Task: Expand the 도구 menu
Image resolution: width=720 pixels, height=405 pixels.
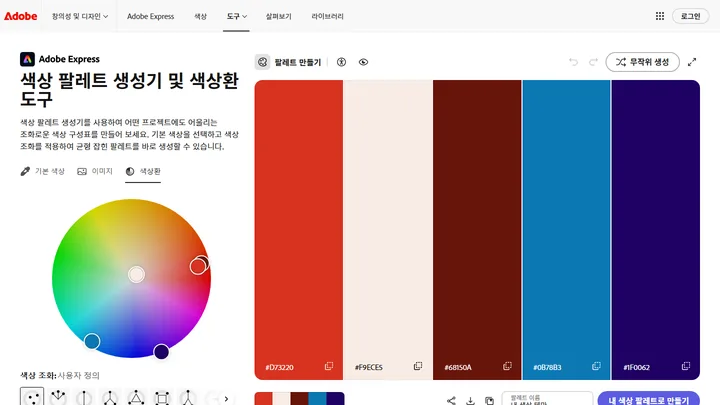Action: pos(236,16)
